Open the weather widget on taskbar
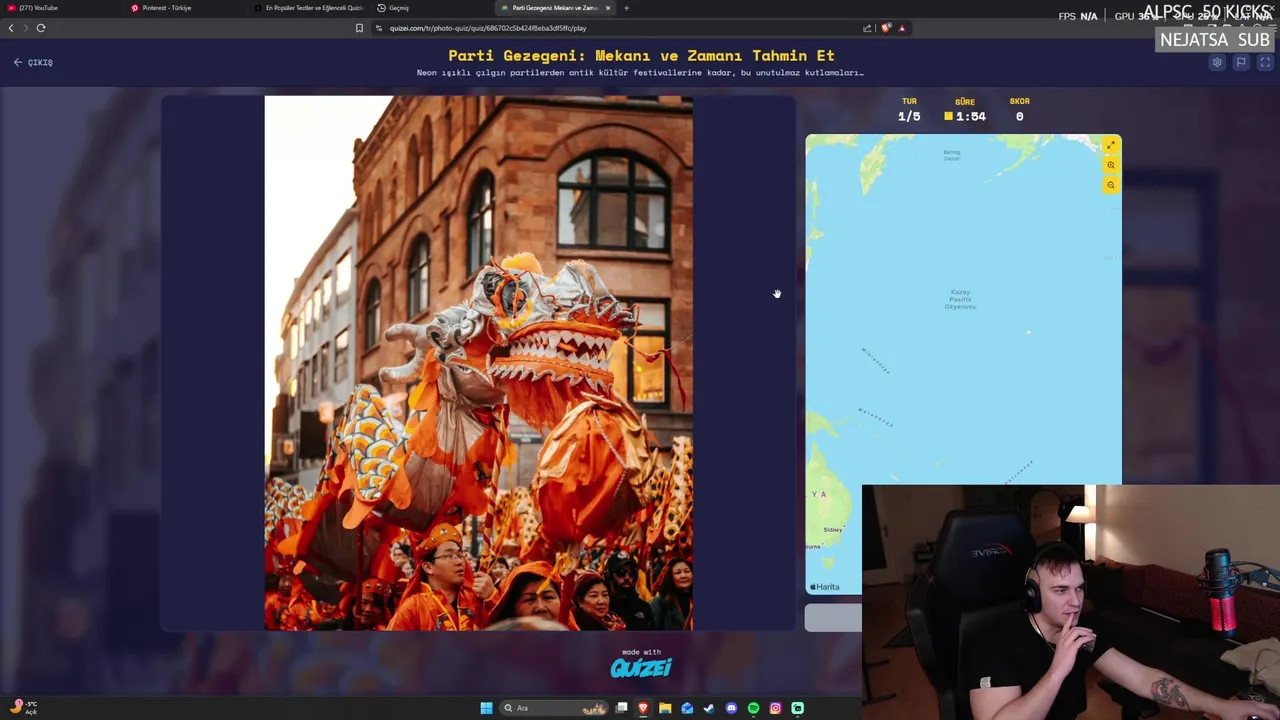This screenshot has height=720, width=1280. pos(24,707)
